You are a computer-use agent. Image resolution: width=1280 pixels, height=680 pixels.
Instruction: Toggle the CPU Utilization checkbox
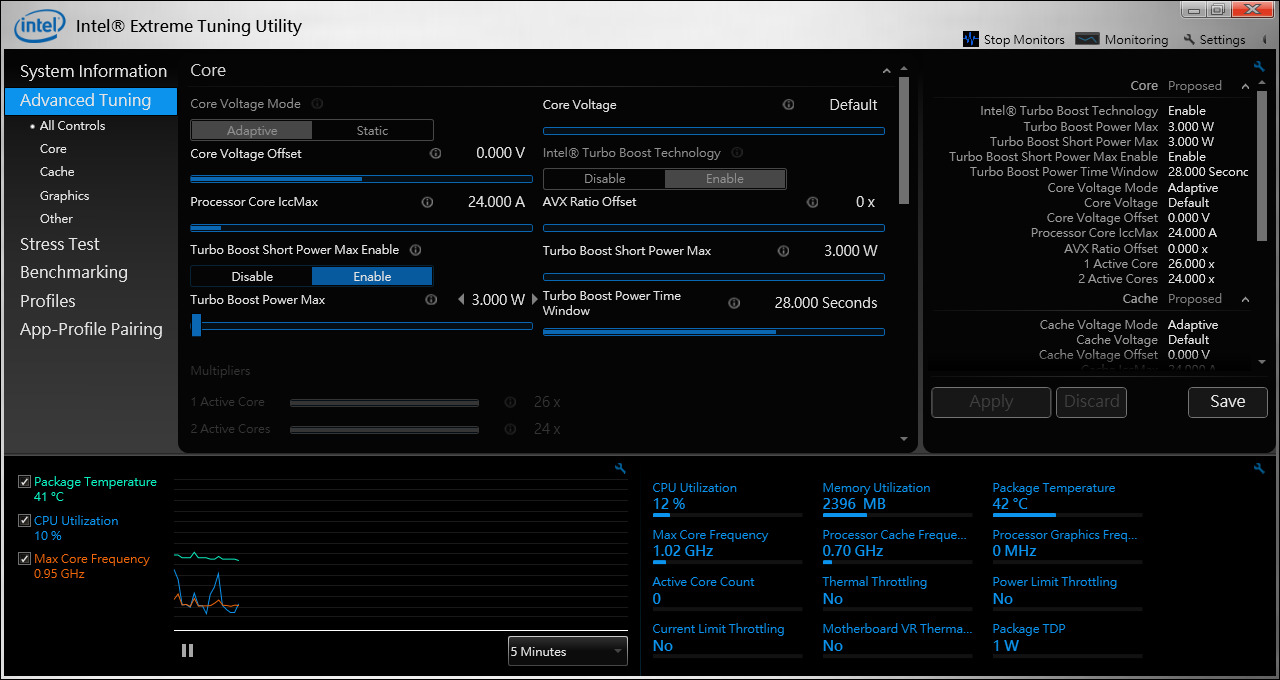click(x=25, y=521)
